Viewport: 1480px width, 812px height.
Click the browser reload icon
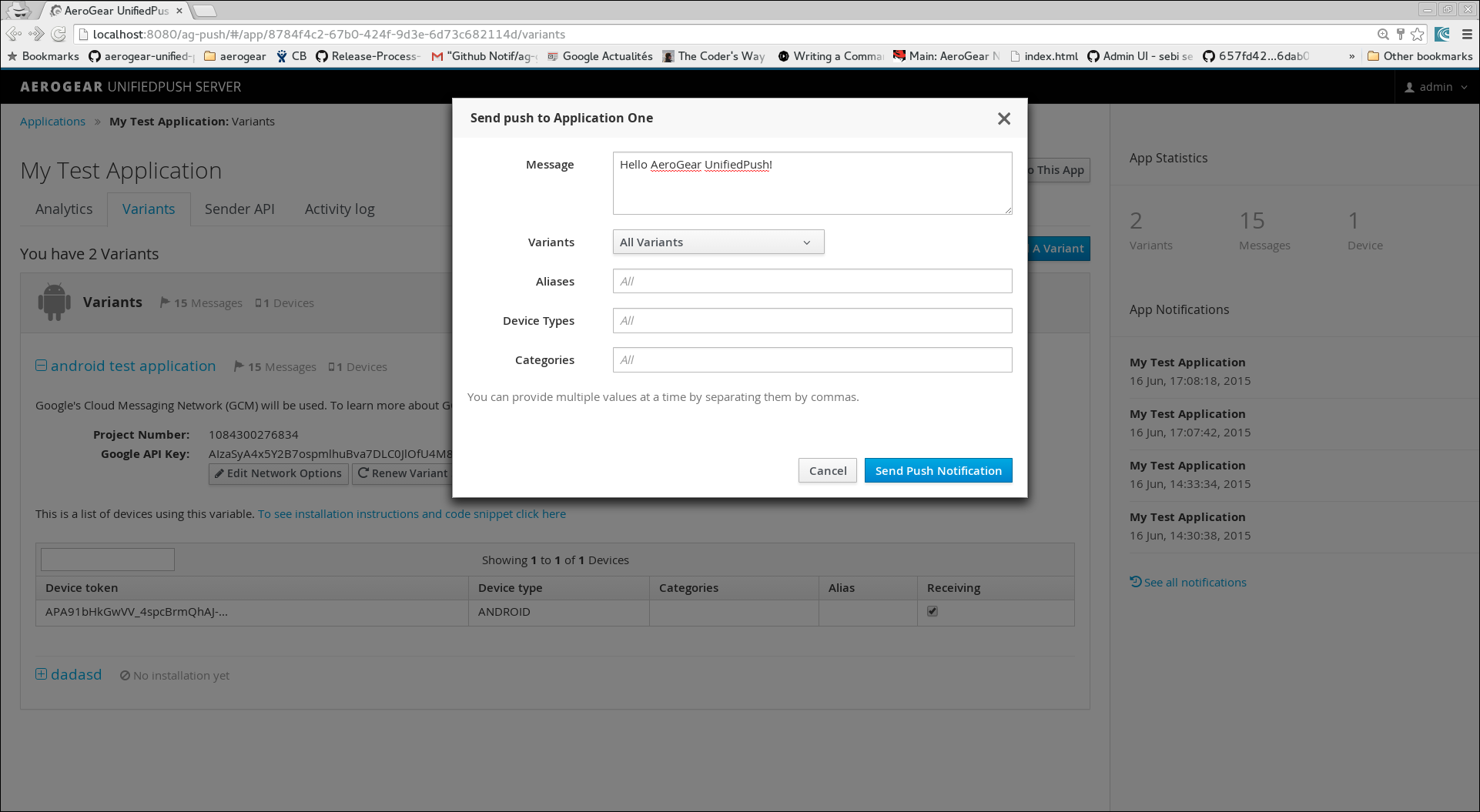coord(59,35)
